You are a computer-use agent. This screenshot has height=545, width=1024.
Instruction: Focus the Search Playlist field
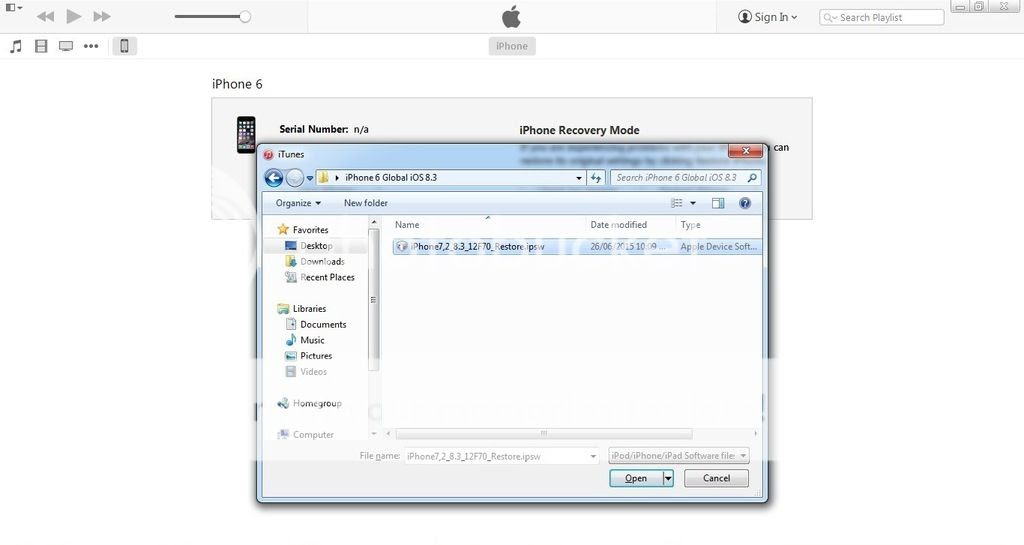click(x=882, y=18)
